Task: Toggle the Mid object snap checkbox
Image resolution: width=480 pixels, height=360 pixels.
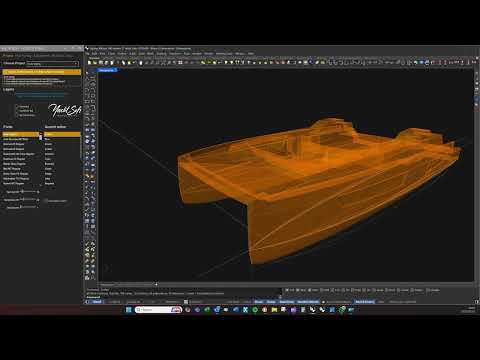Action: pyautogui.click(x=323, y=290)
